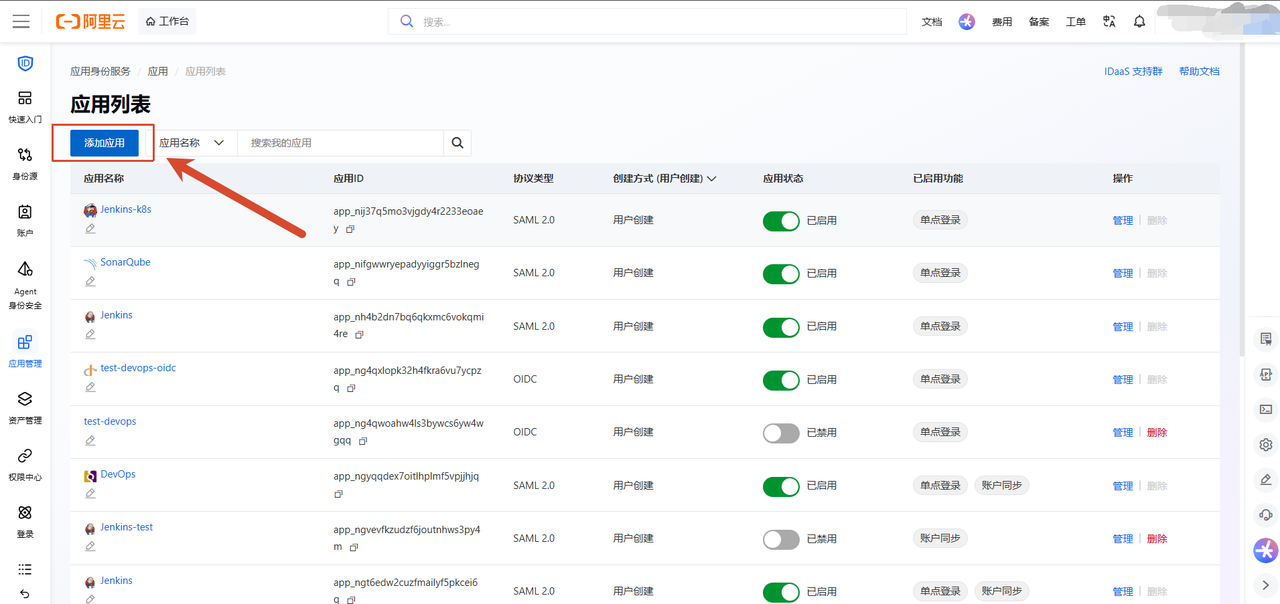The height and width of the screenshot is (604, 1280).
Task: Open 登录 in the sidebar
Action: [25, 522]
